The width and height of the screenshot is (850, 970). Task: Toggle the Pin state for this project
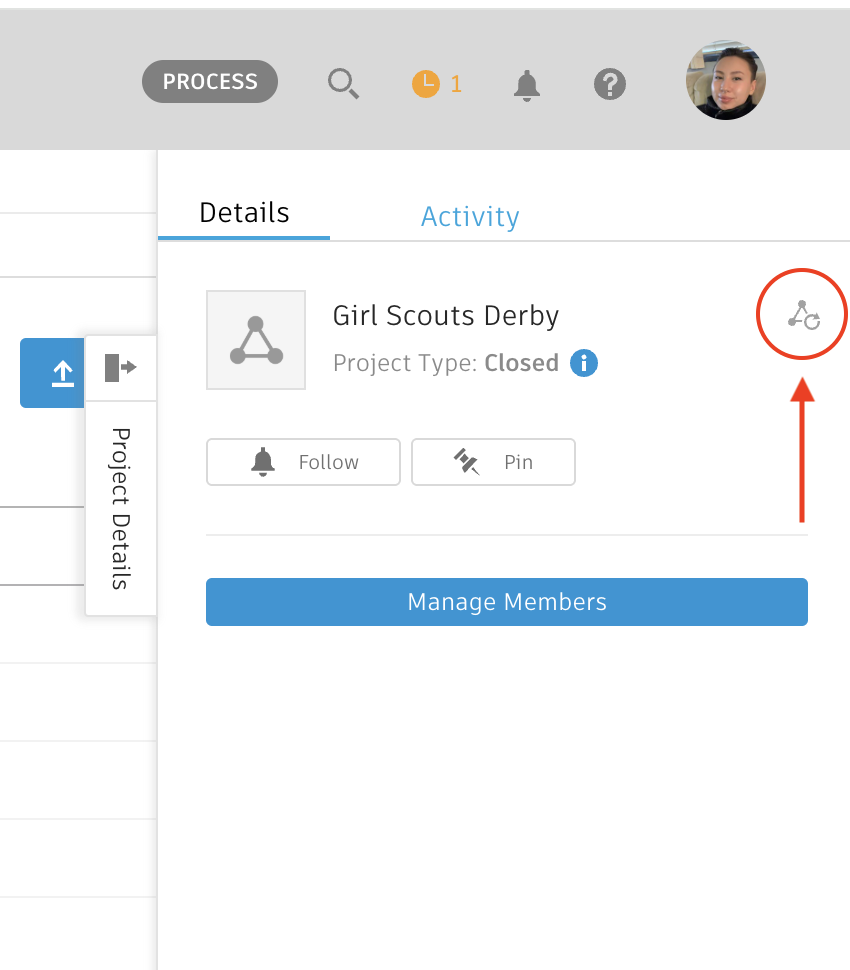point(493,462)
